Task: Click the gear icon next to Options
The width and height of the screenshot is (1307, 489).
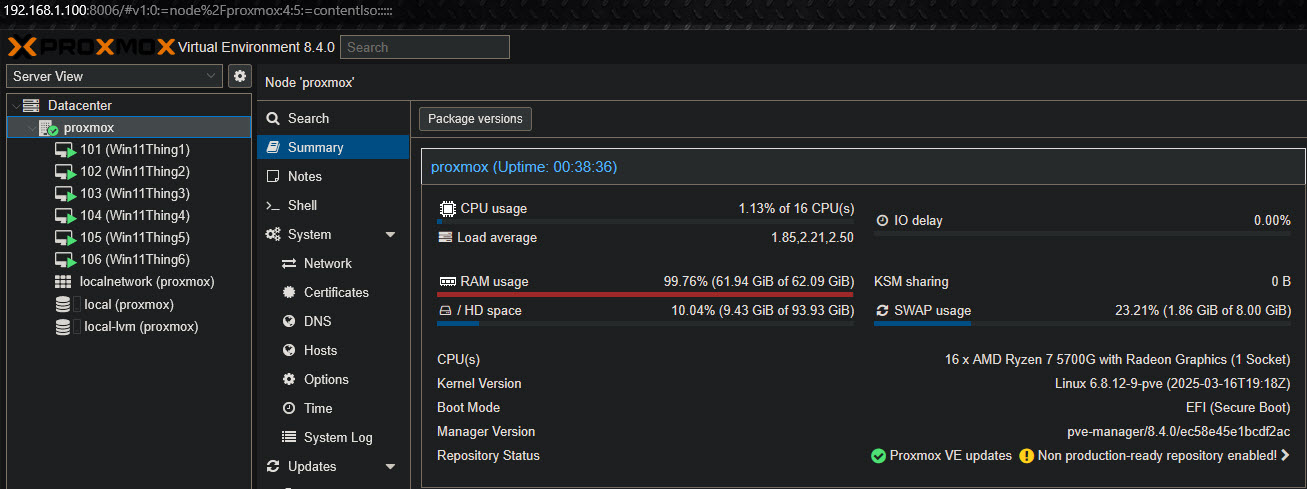Action: [x=289, y=379]
